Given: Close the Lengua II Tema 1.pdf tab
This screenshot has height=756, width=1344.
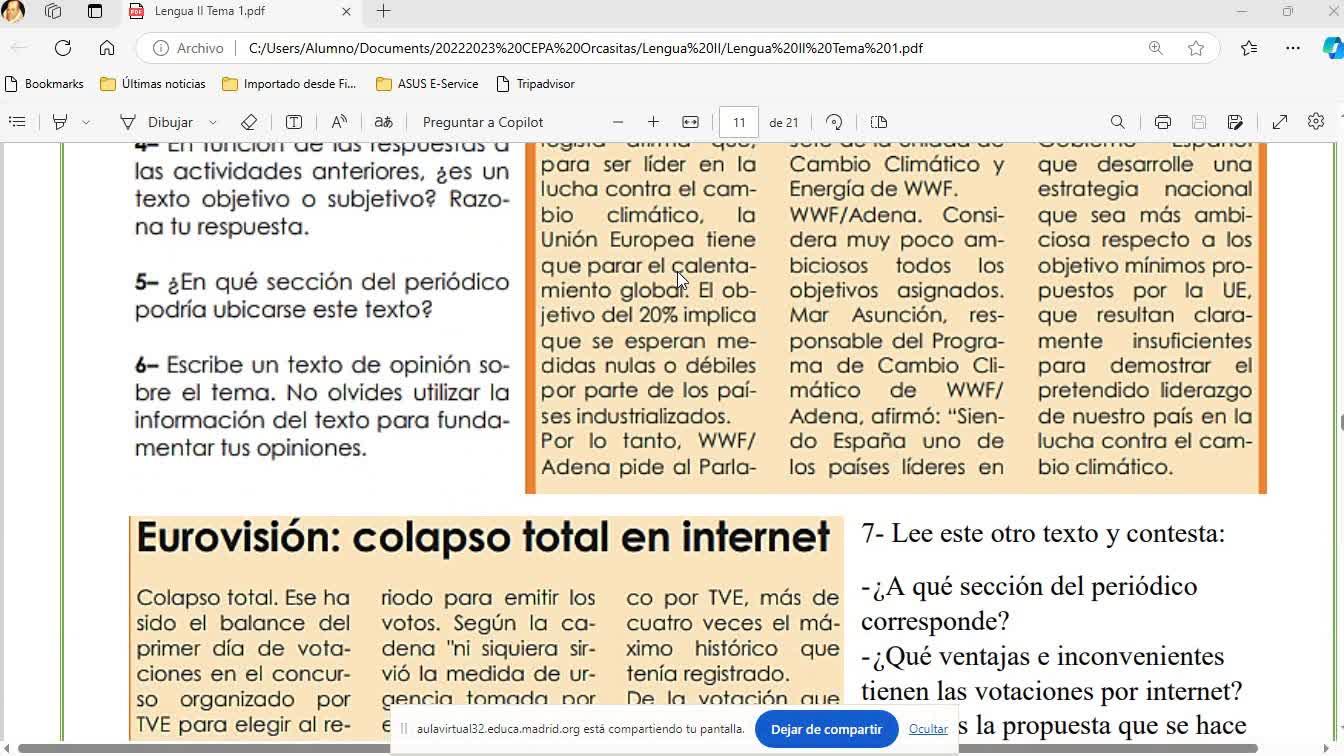Looking at the screenshot, I should click(x=347, y=12).
